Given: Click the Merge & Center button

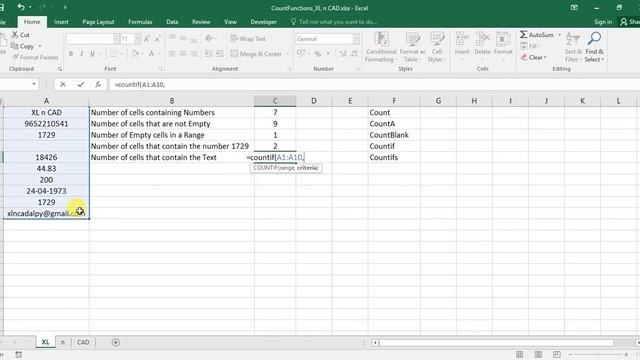Looking at the screenshot, I should coord(256,54).
